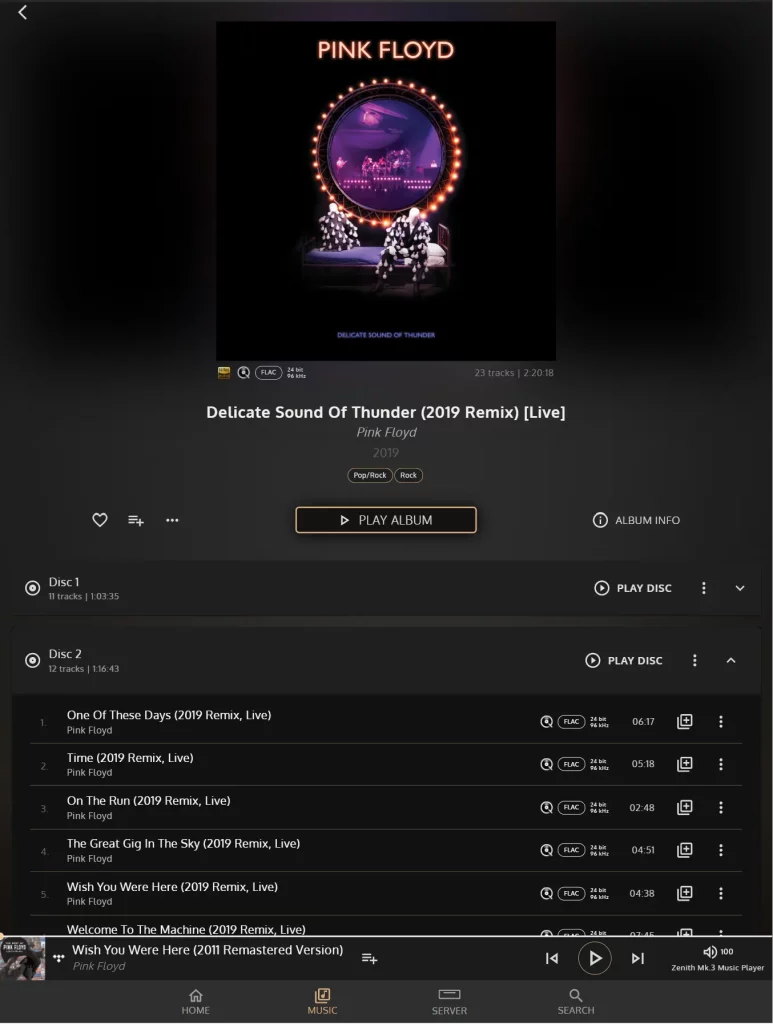Go back using the top-left arrow
Image resolution: width=773 pixels, height=1024 pixels.
(x=22, y=12)
